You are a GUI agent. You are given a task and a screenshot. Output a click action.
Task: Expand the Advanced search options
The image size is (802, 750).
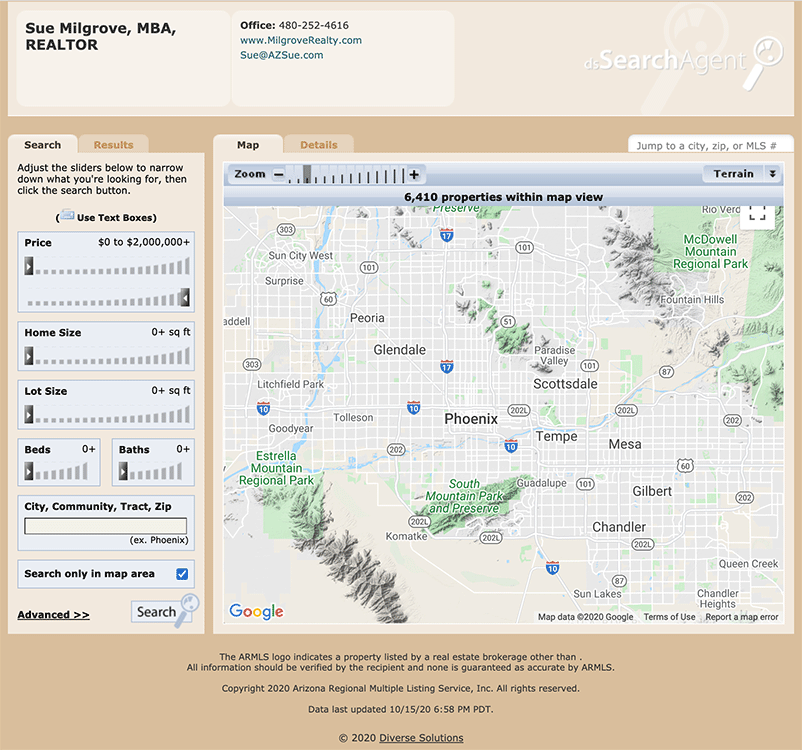tap(54, 614)
